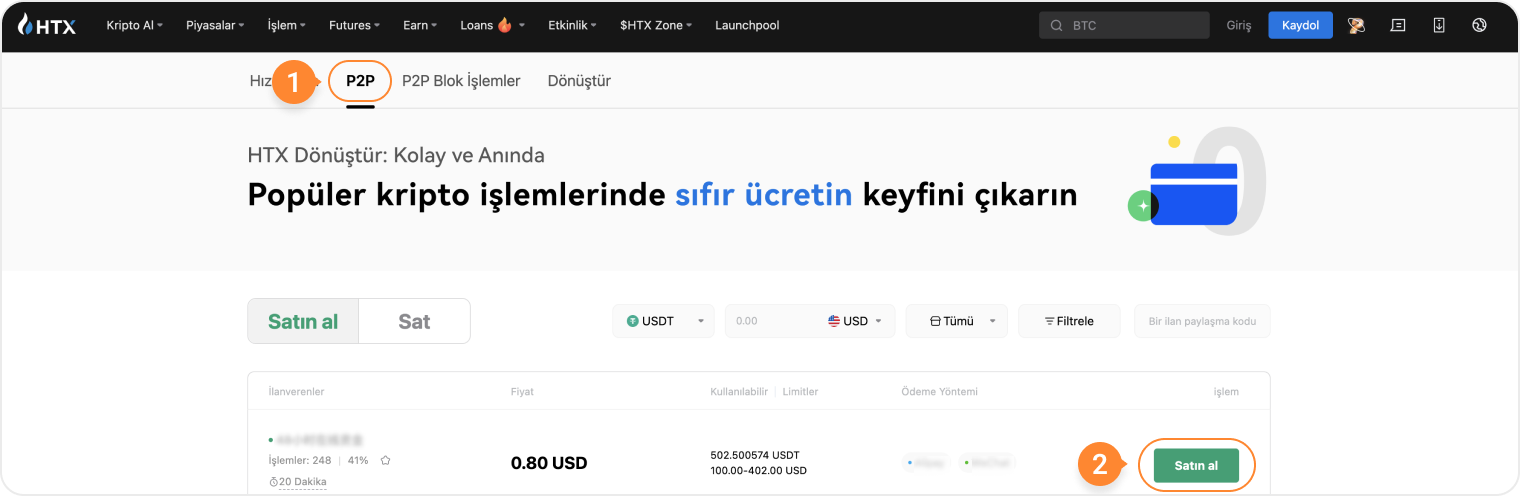Expand the İşlem menu
This screenshot has height=496, width=1520.
pyautogui.click(x=287, y=25)
